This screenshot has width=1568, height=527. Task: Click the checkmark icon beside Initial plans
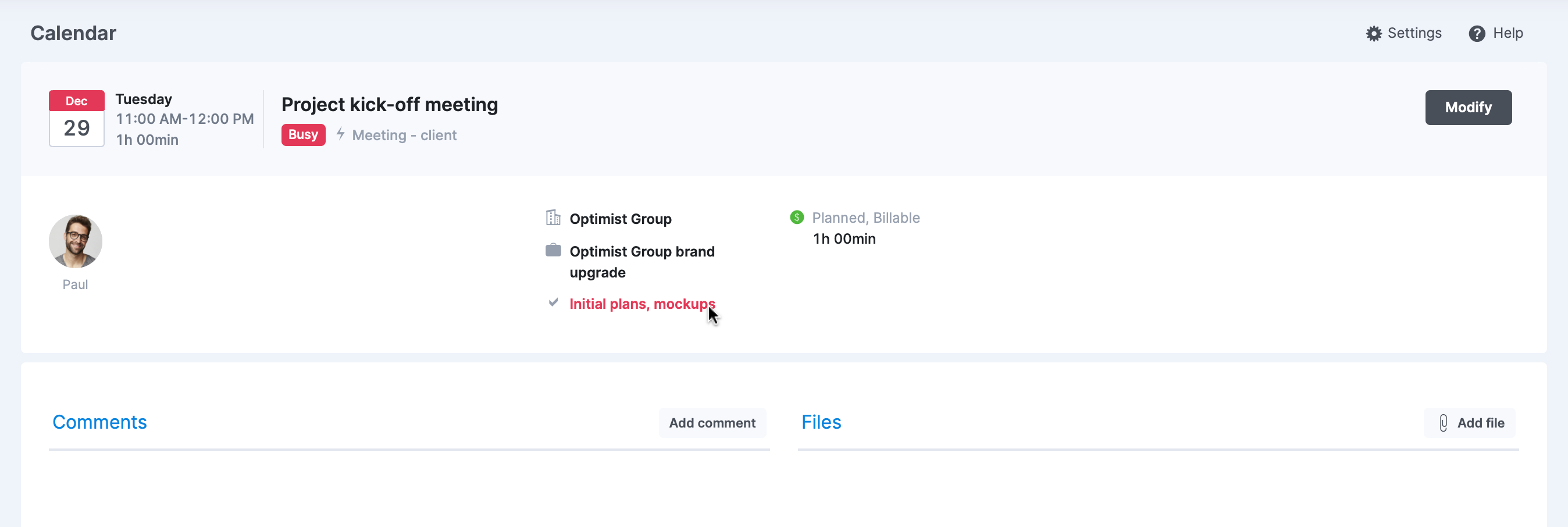(x=553, y=302)
